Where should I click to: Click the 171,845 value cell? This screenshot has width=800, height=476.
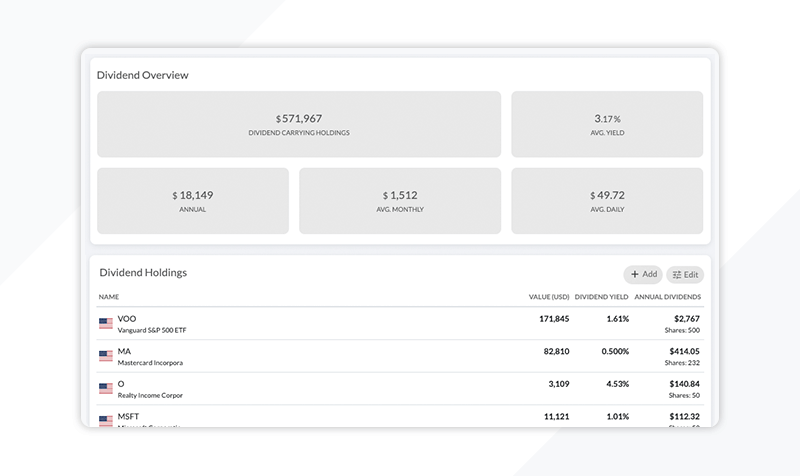click(554, 319)
